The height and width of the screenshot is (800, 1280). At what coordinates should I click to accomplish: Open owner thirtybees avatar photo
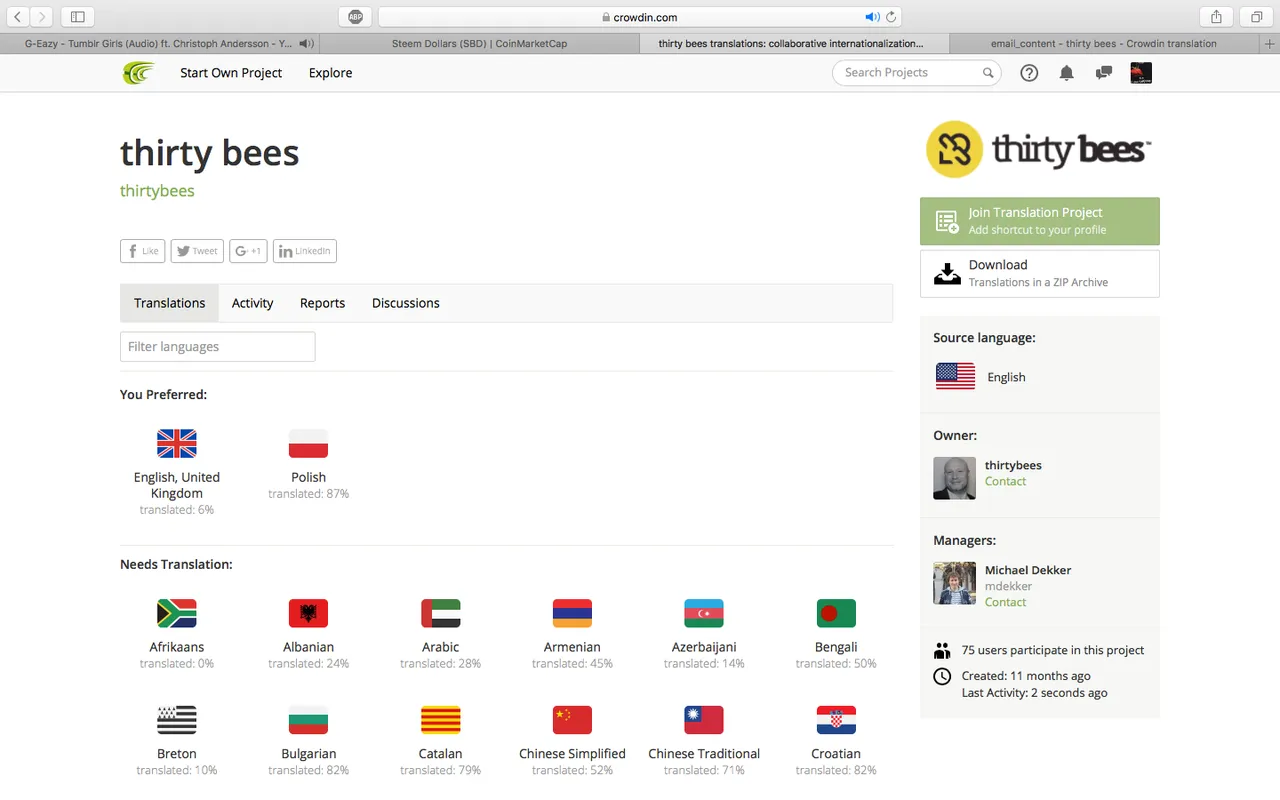click(x=954, y=478)
